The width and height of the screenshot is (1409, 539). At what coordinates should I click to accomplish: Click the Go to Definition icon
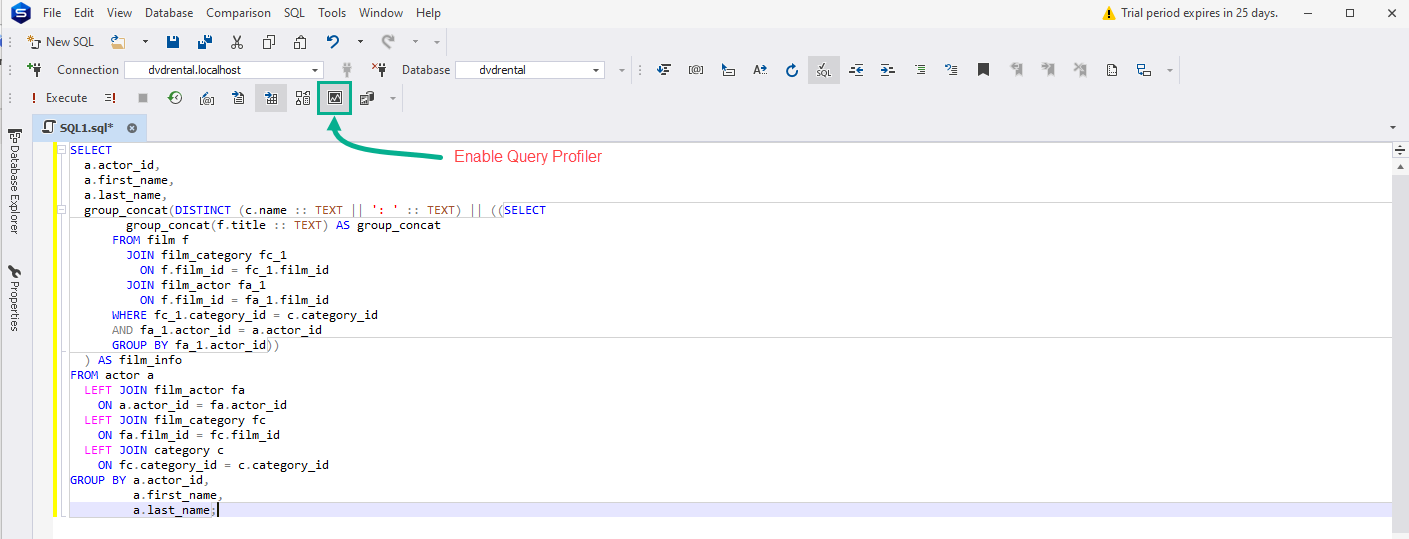coord(696,70)
